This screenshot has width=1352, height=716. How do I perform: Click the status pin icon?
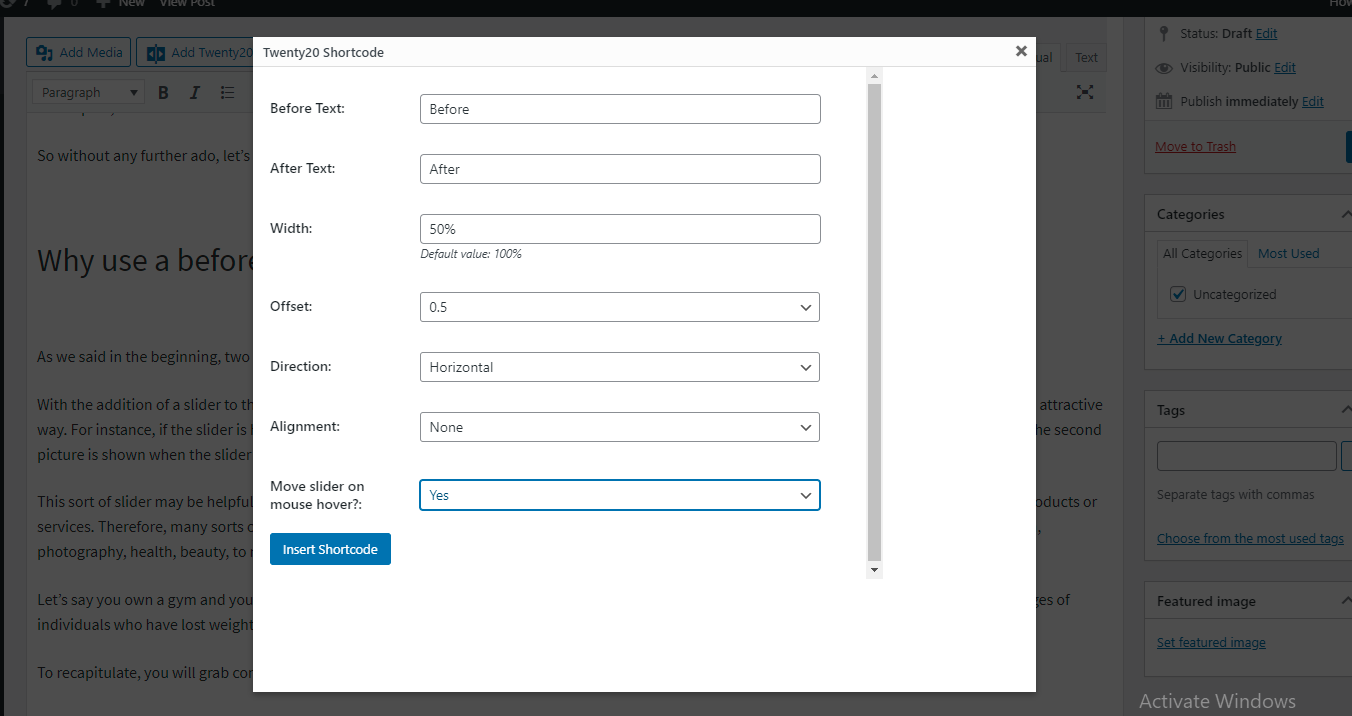coord(1163,33)
